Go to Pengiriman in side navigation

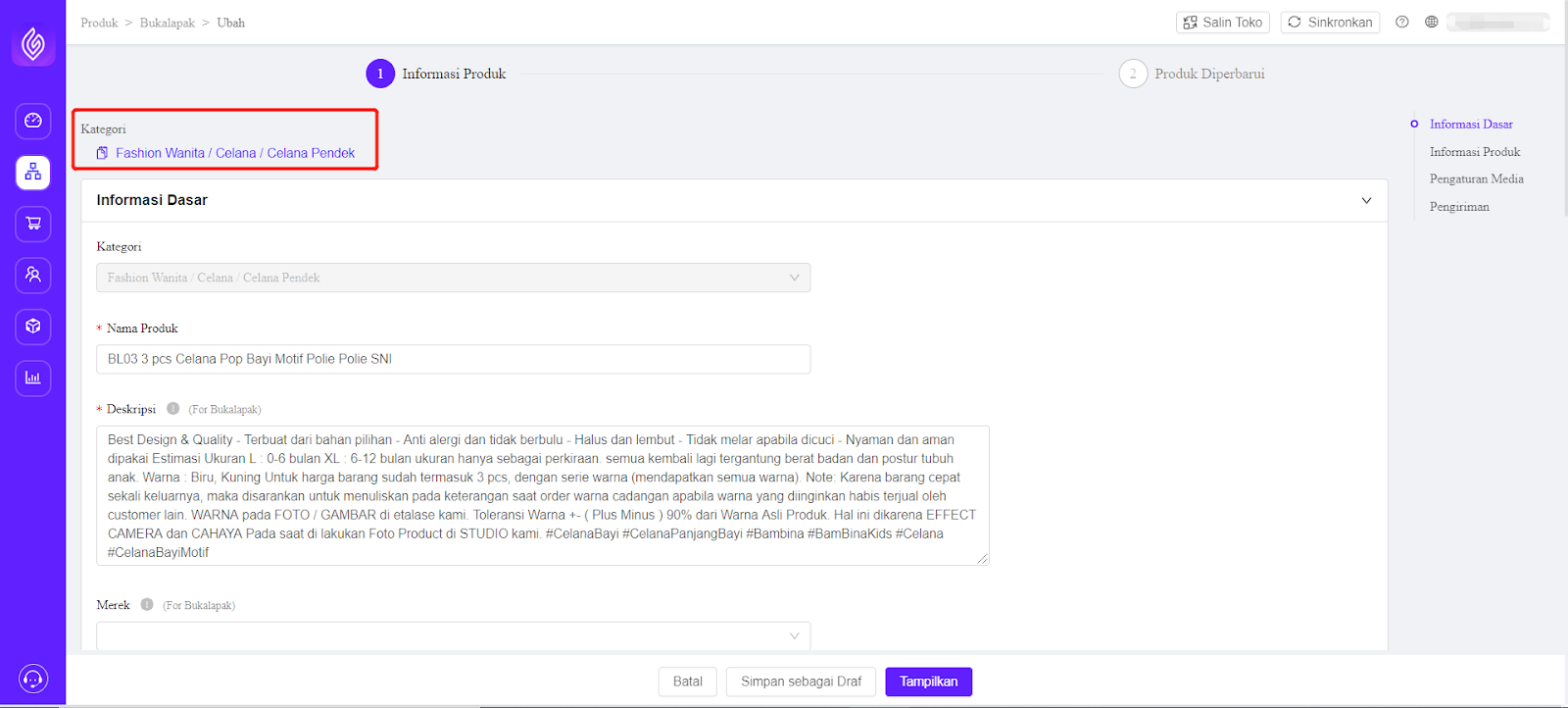(x=1459, y=207)
